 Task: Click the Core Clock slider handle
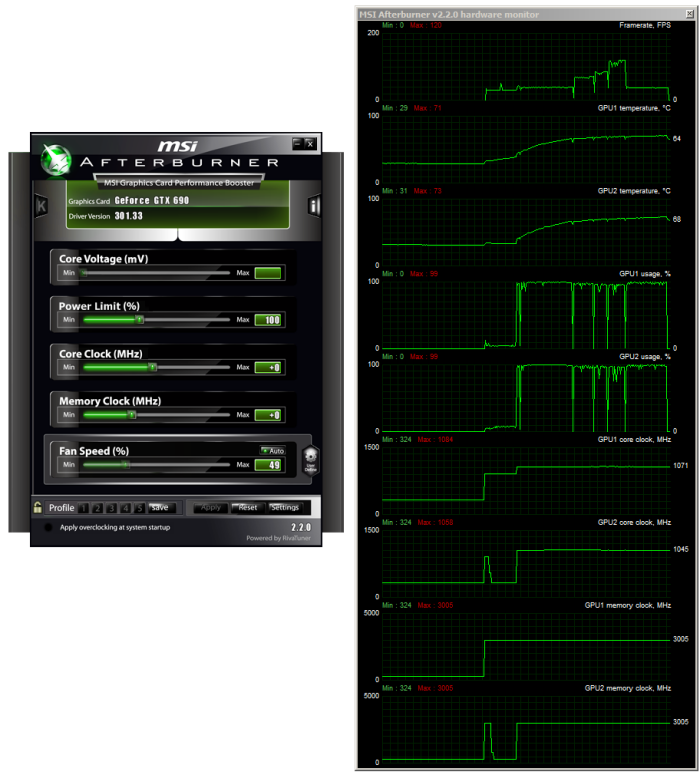[x=153, y=367]
